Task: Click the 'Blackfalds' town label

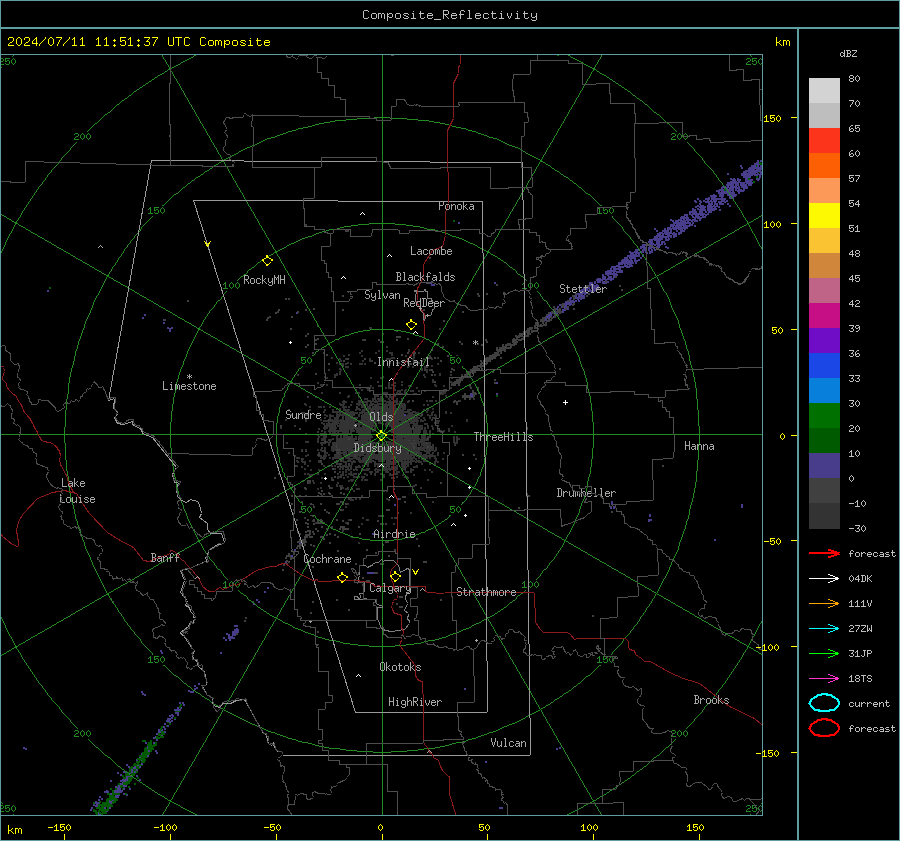Action: click(x=425, y=277)
